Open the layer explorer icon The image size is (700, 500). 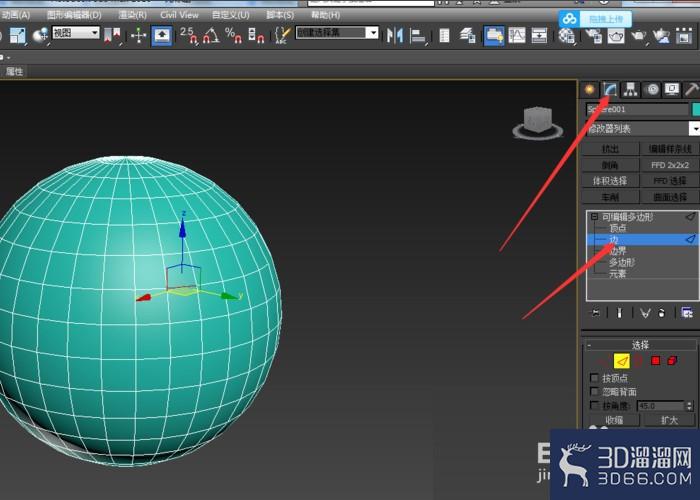[467, 35]
